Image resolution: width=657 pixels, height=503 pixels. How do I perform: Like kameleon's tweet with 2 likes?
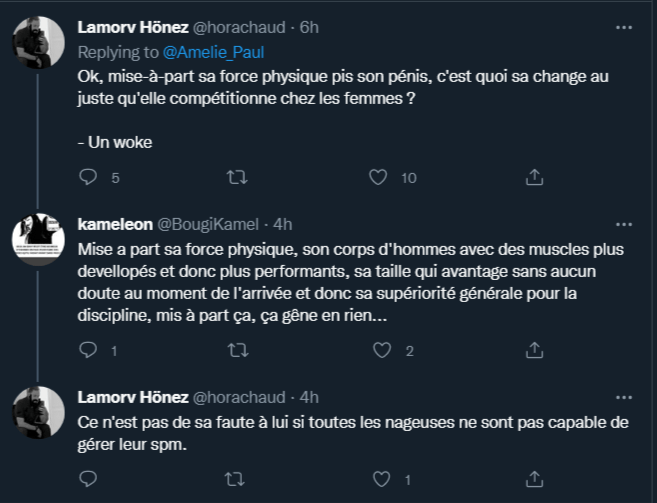[x=378, y=350]
